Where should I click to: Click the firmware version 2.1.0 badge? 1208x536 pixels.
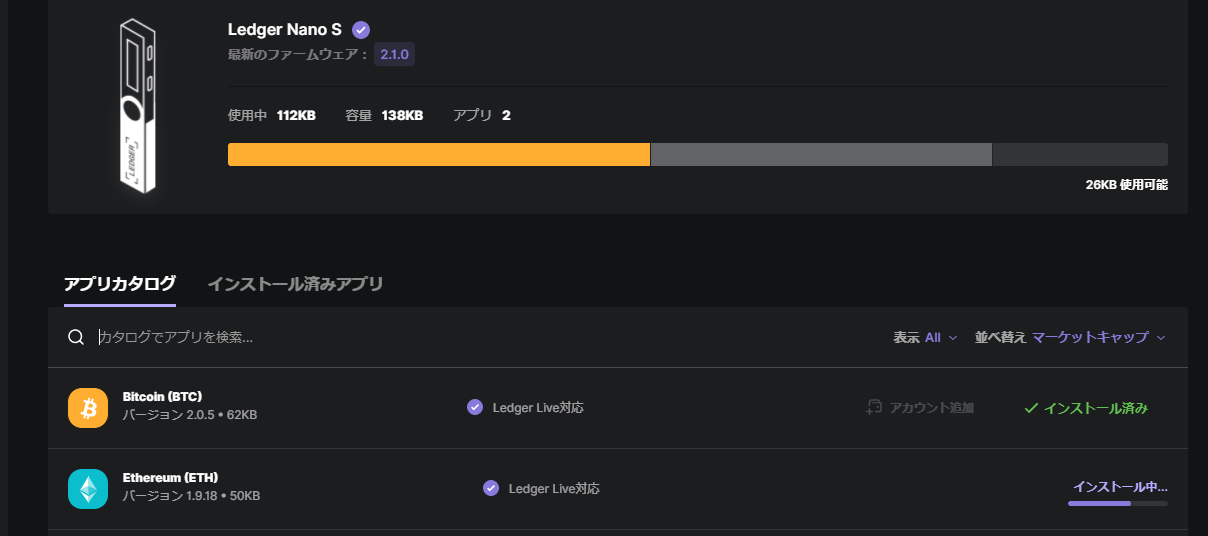pyautogui.click(x=394, y=54)
